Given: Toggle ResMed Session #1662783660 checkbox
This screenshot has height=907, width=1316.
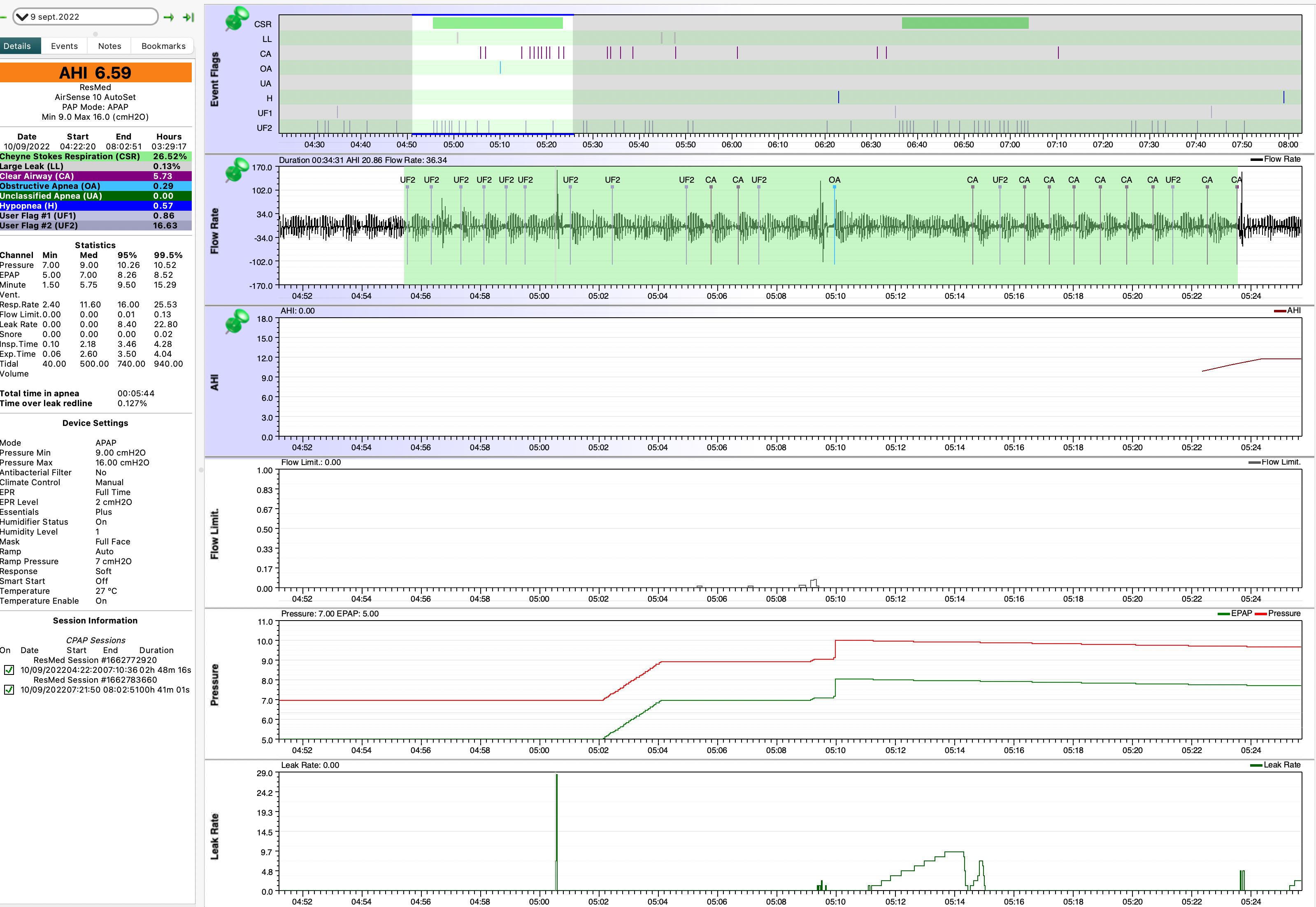Looking at the screenshot, I should click(x=9, y=690).
